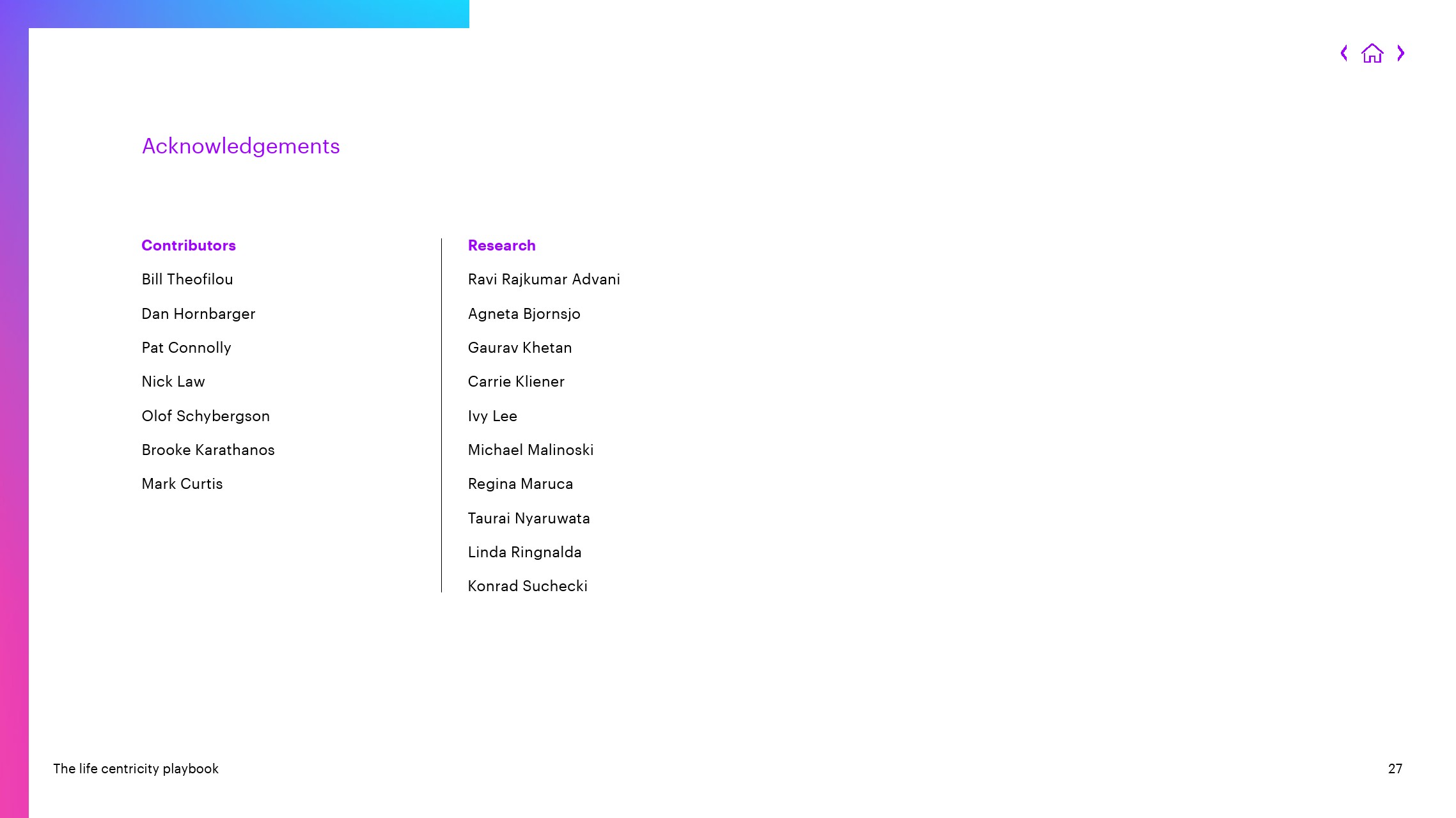This screenshot has width=1456, height=818.
Task: Click The life centricity playbook footer text
Action: coord(136,768)
